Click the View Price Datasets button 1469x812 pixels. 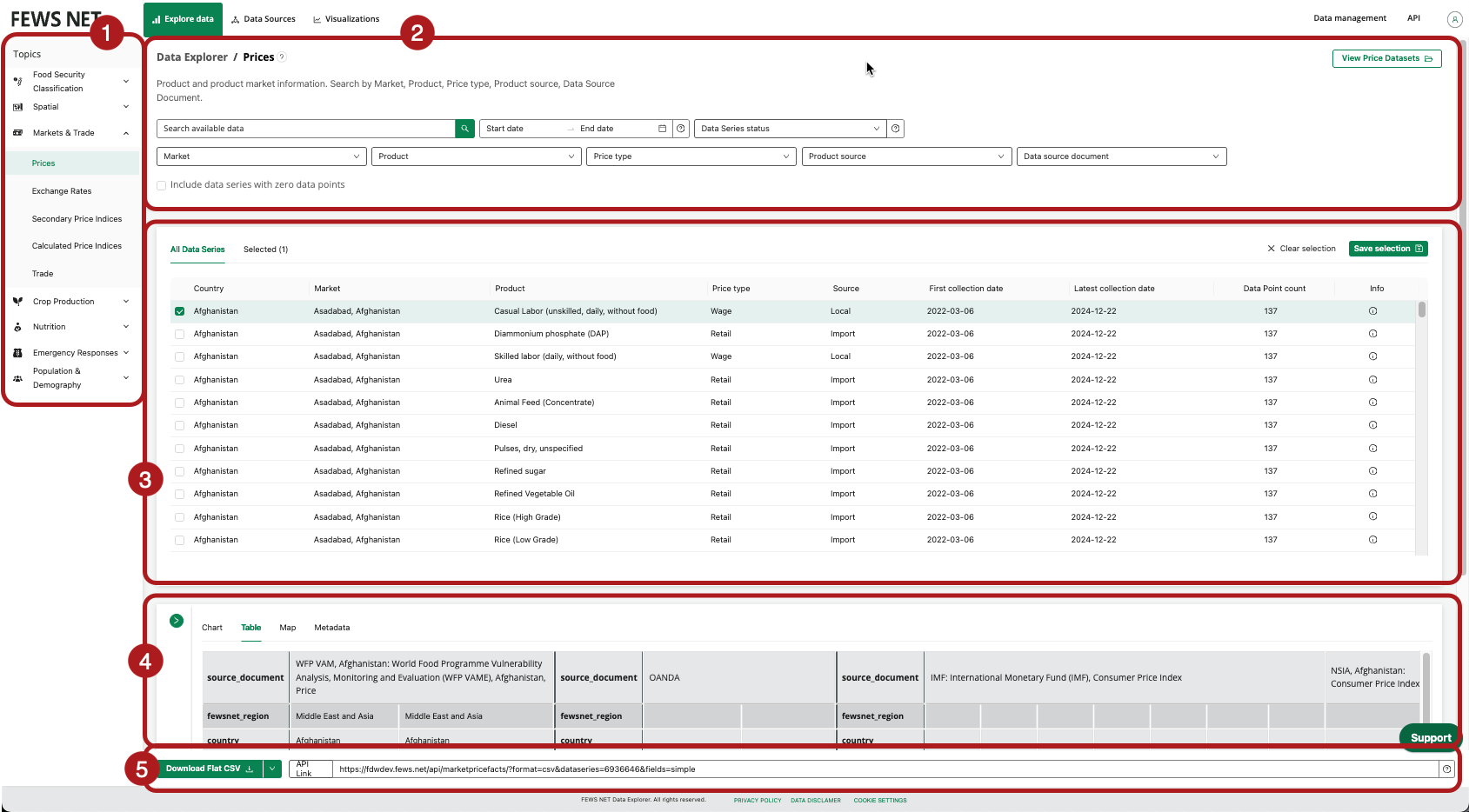1386,58
